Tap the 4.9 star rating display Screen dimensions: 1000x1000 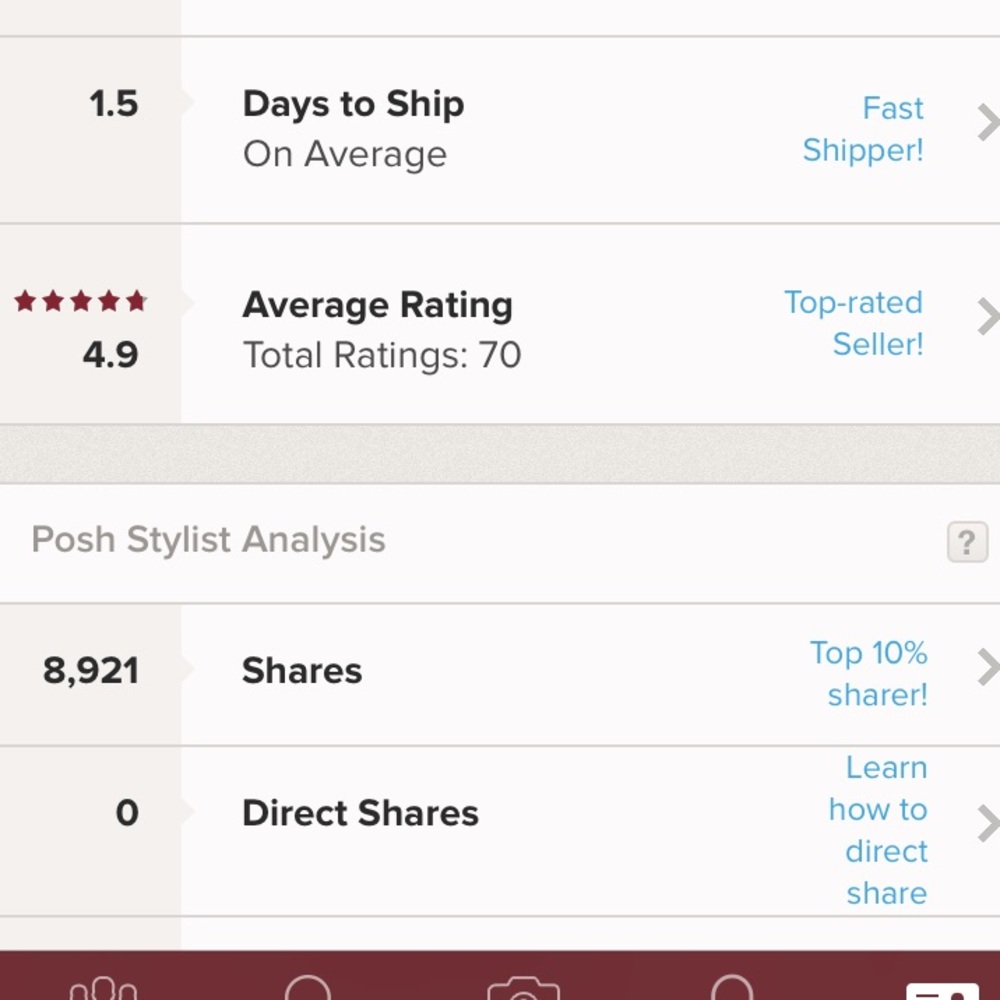click(x=108, y=355)
